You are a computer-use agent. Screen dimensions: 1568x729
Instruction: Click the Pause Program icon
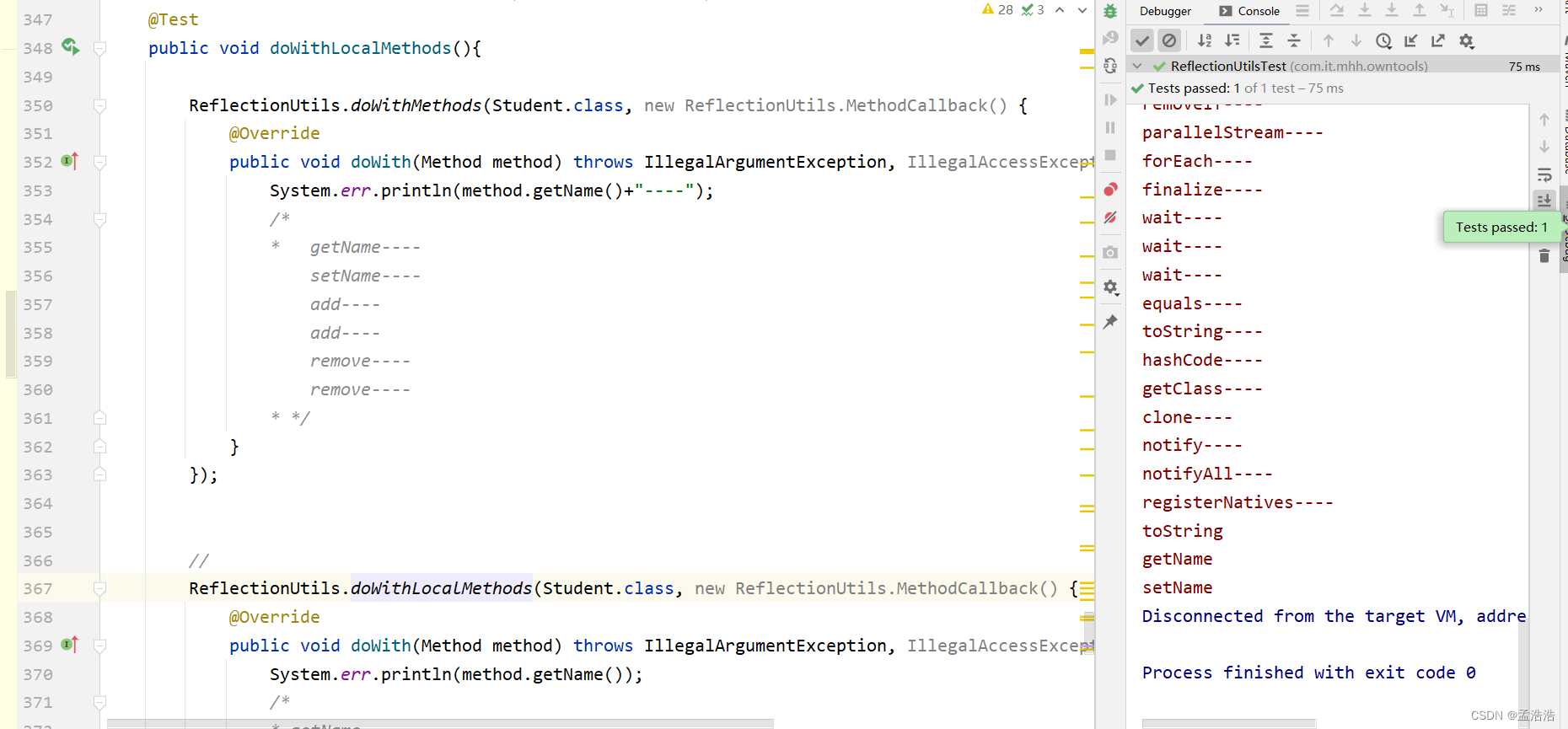point(1110,127)
